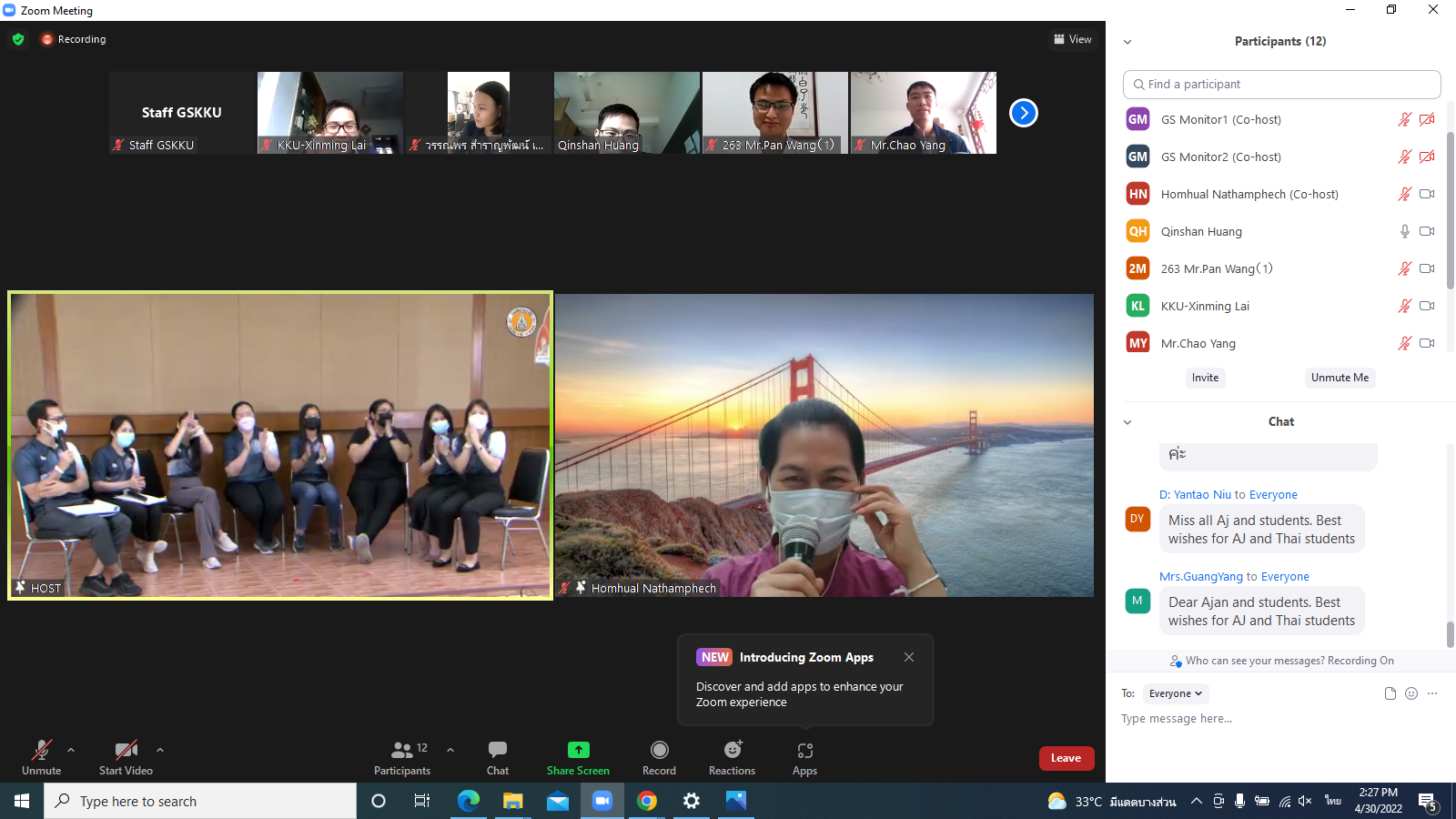The image size is (1456, 819).
Task: Show next video thumbnails with blue arrow
Action: [1024, 113]
